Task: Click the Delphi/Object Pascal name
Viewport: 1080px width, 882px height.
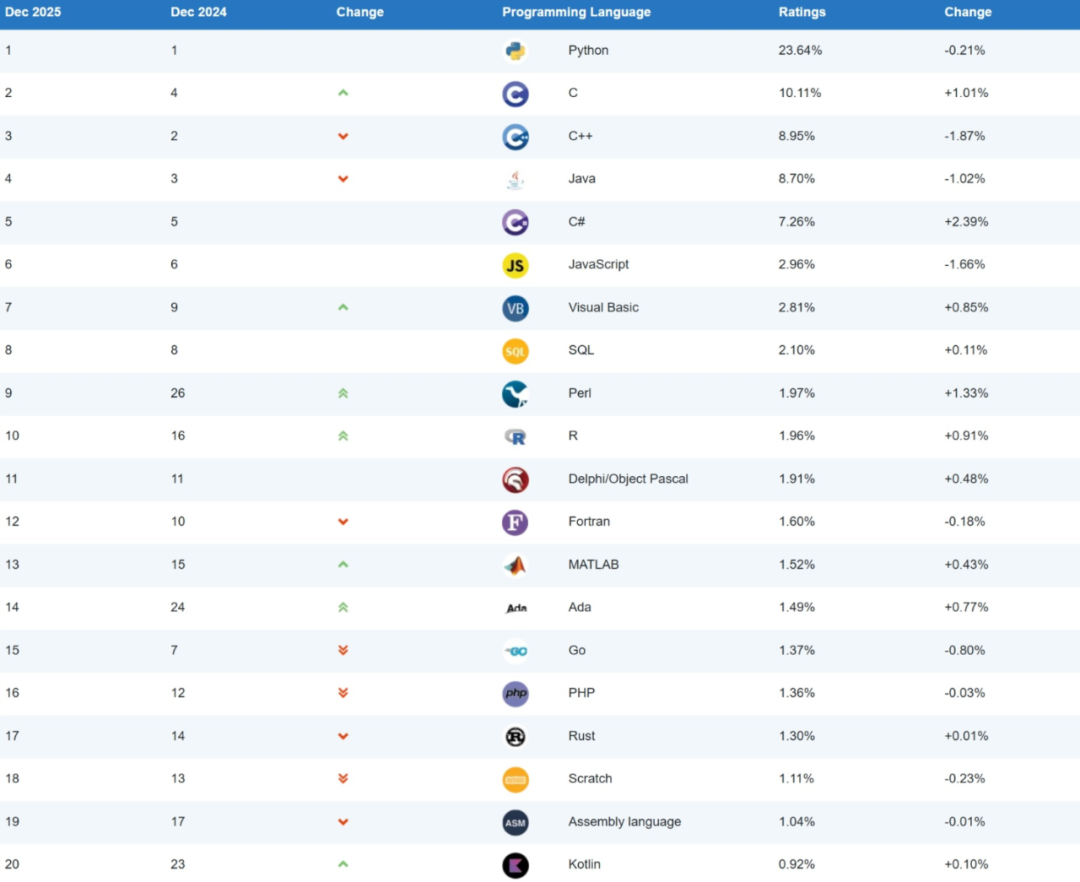Action: 627,479
